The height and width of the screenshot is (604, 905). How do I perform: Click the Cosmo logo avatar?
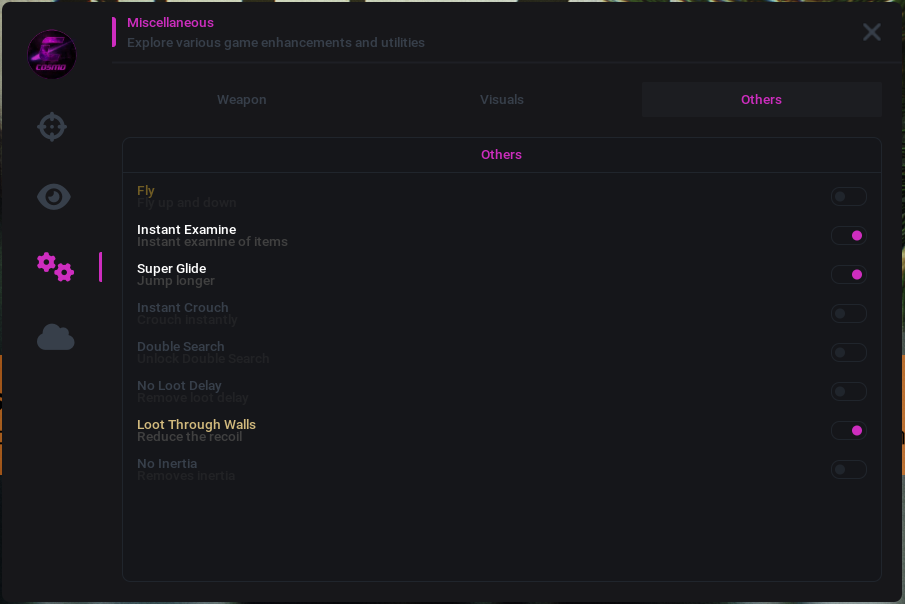52,54
